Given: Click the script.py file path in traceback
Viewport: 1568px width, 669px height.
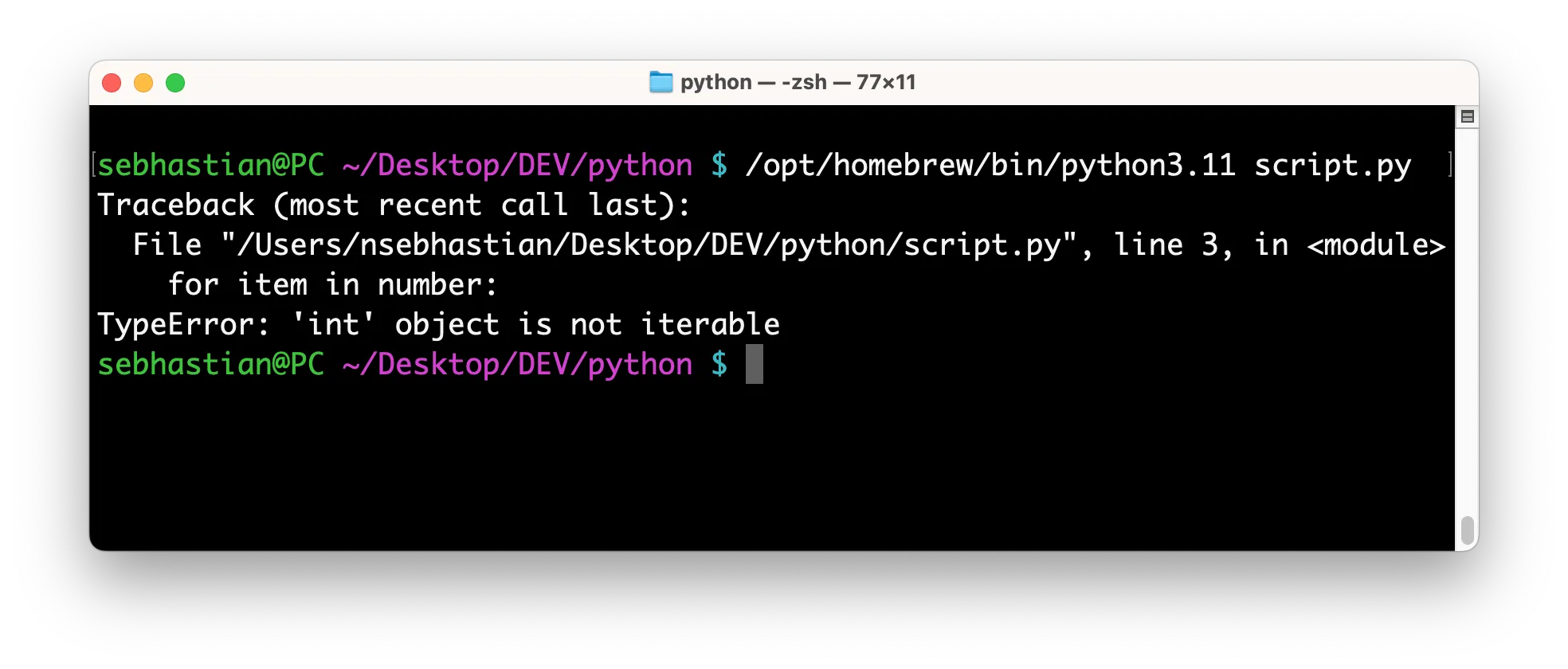Looking at the screenshot, I should 649,245.
